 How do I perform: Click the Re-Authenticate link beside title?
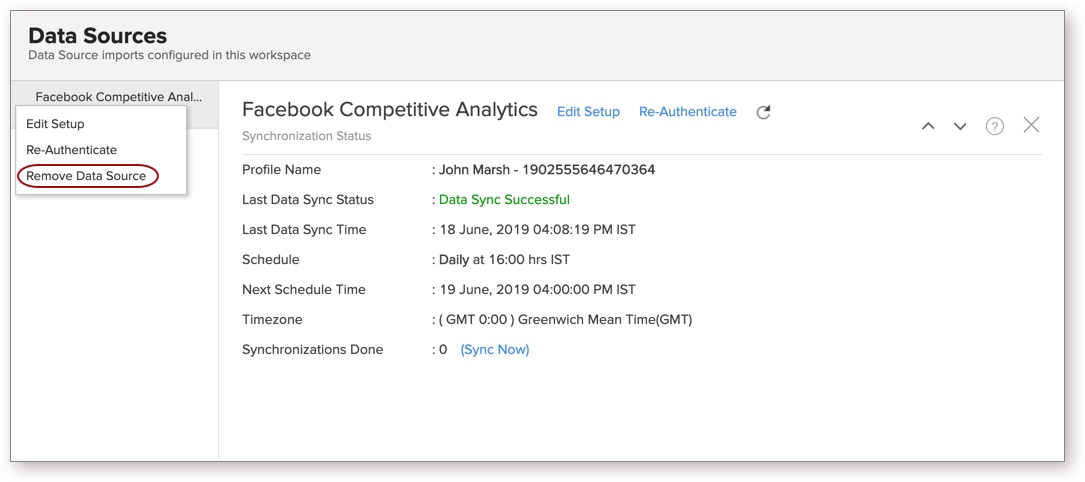click(x=687, y=112)
